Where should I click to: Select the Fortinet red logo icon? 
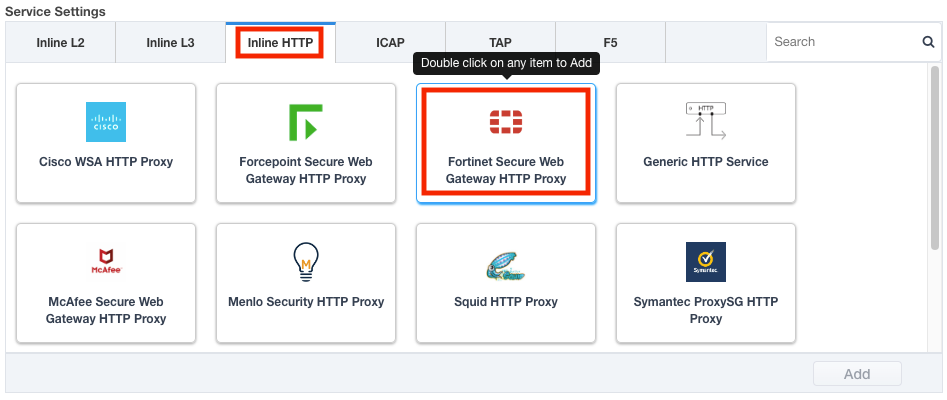[505, 122]
